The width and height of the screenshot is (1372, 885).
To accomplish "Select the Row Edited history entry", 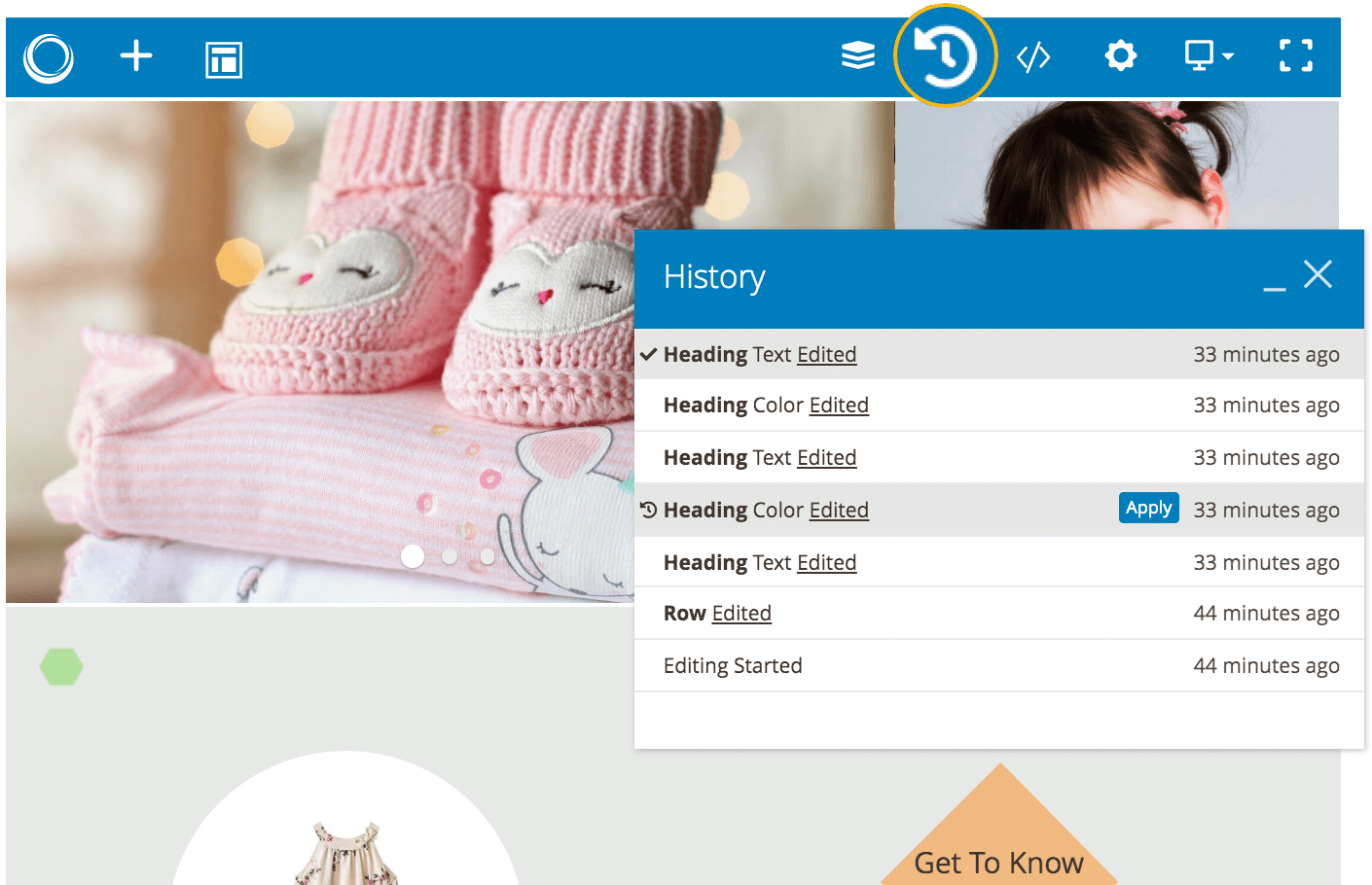I will pyautogui.click(x=999, y=614).
